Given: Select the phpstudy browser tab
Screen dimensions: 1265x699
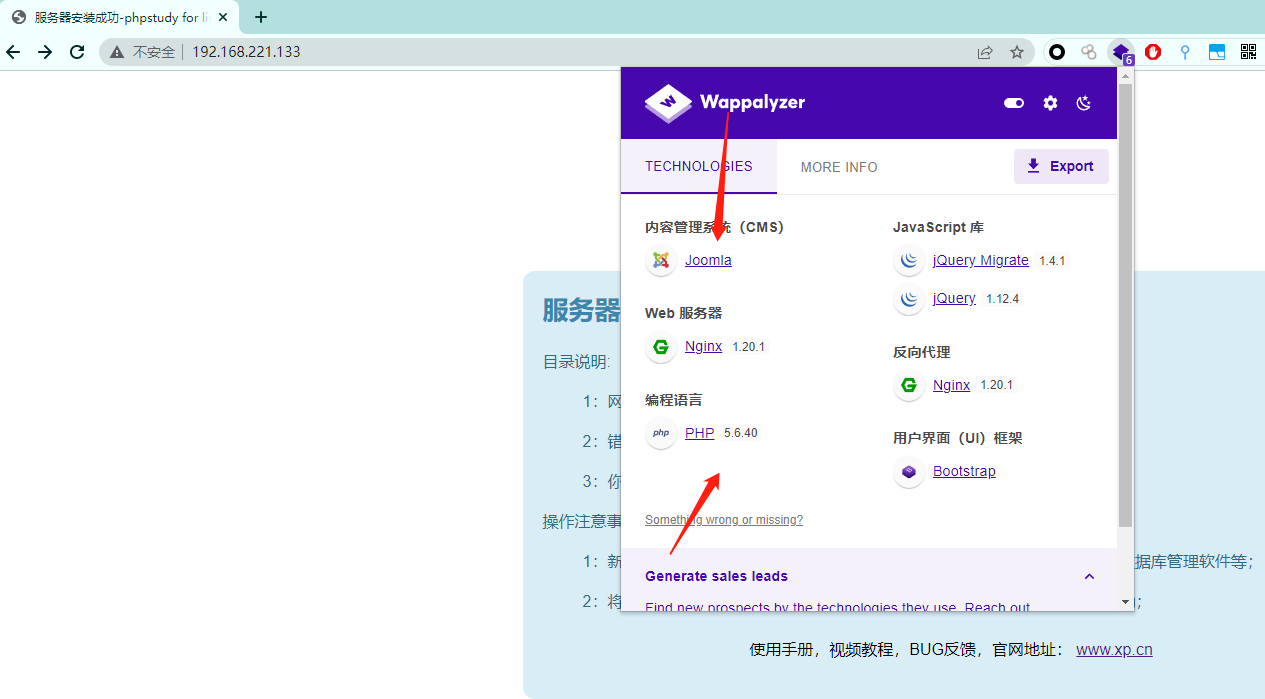Looking at the screenshot, I should pos(120,18).
